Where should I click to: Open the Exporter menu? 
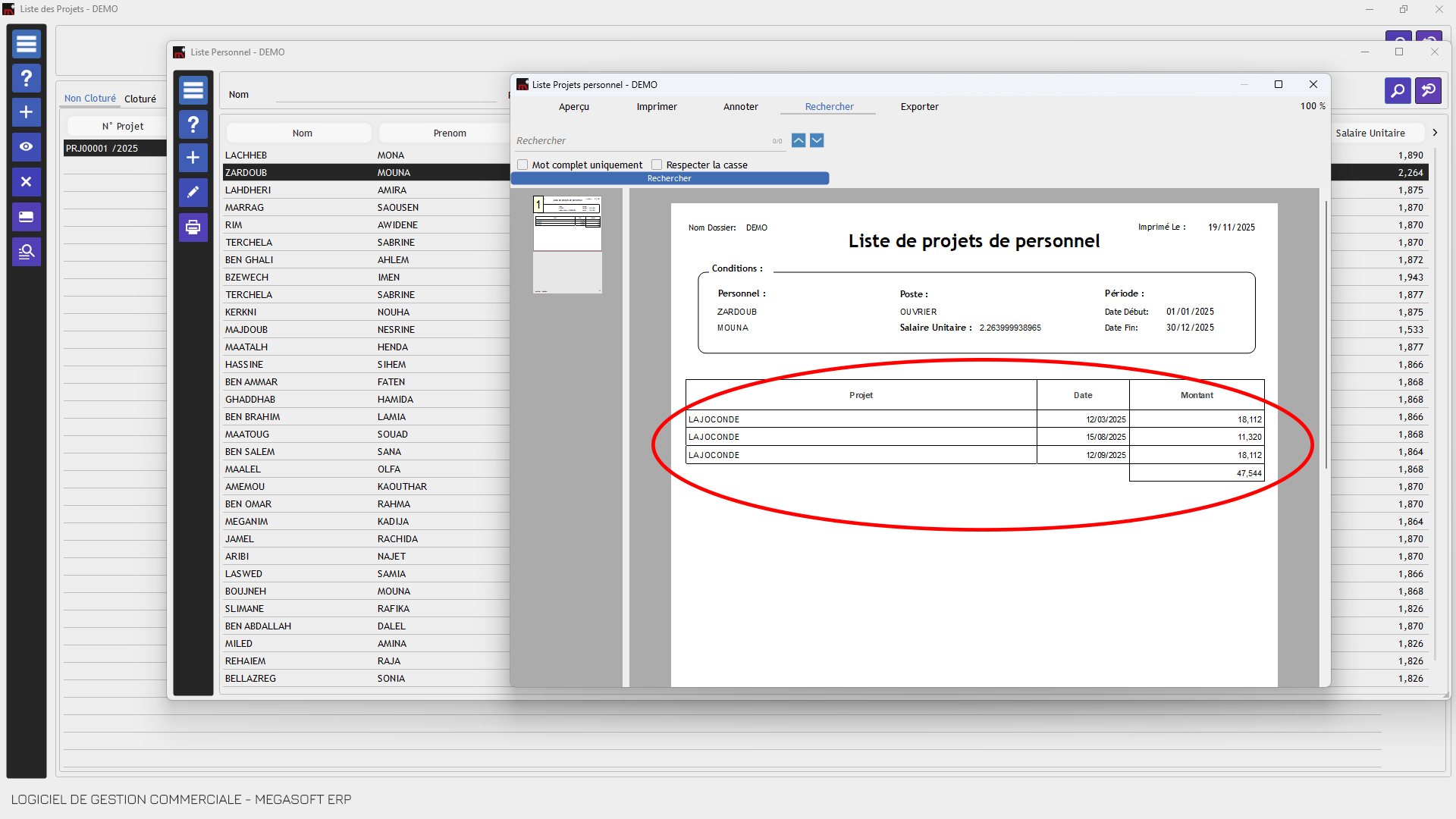pyautogui.click(x=919, y=107)
